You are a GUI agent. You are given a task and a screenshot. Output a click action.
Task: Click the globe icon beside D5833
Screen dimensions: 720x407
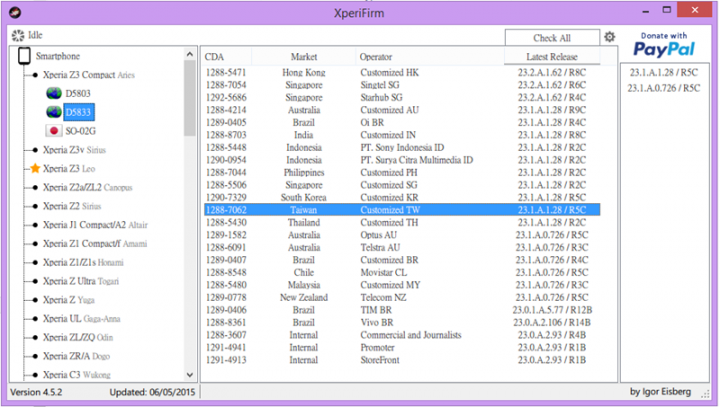pos(54,112)
